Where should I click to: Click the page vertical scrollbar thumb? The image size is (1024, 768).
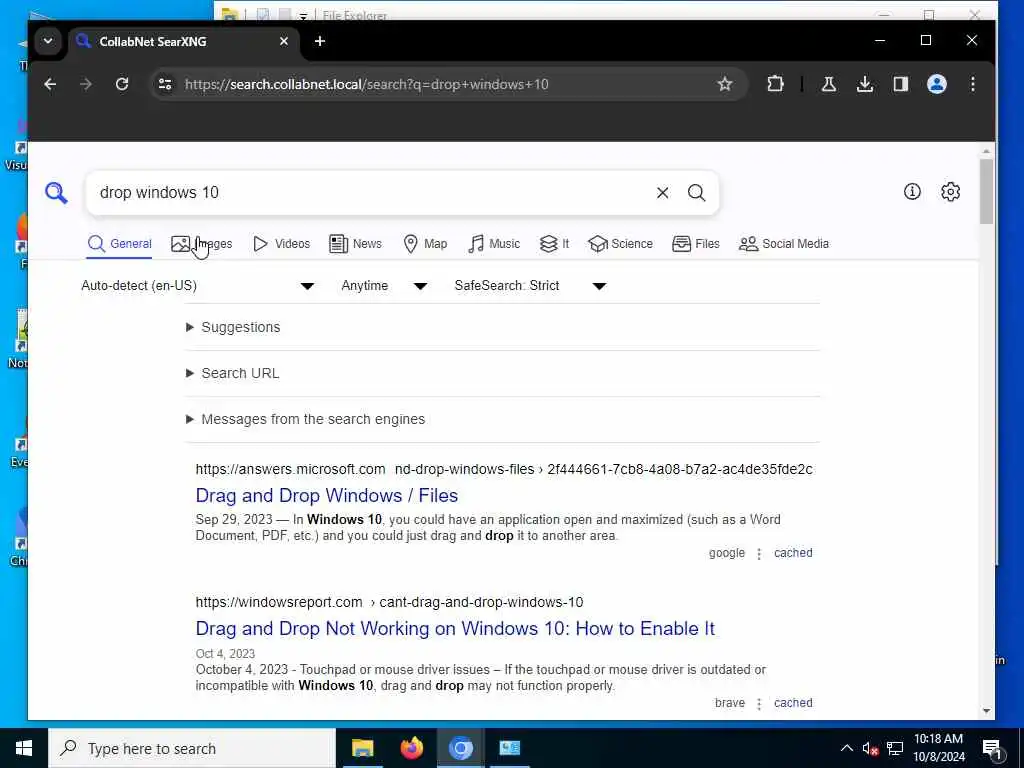pyautogui.click(x=986, y=191)
